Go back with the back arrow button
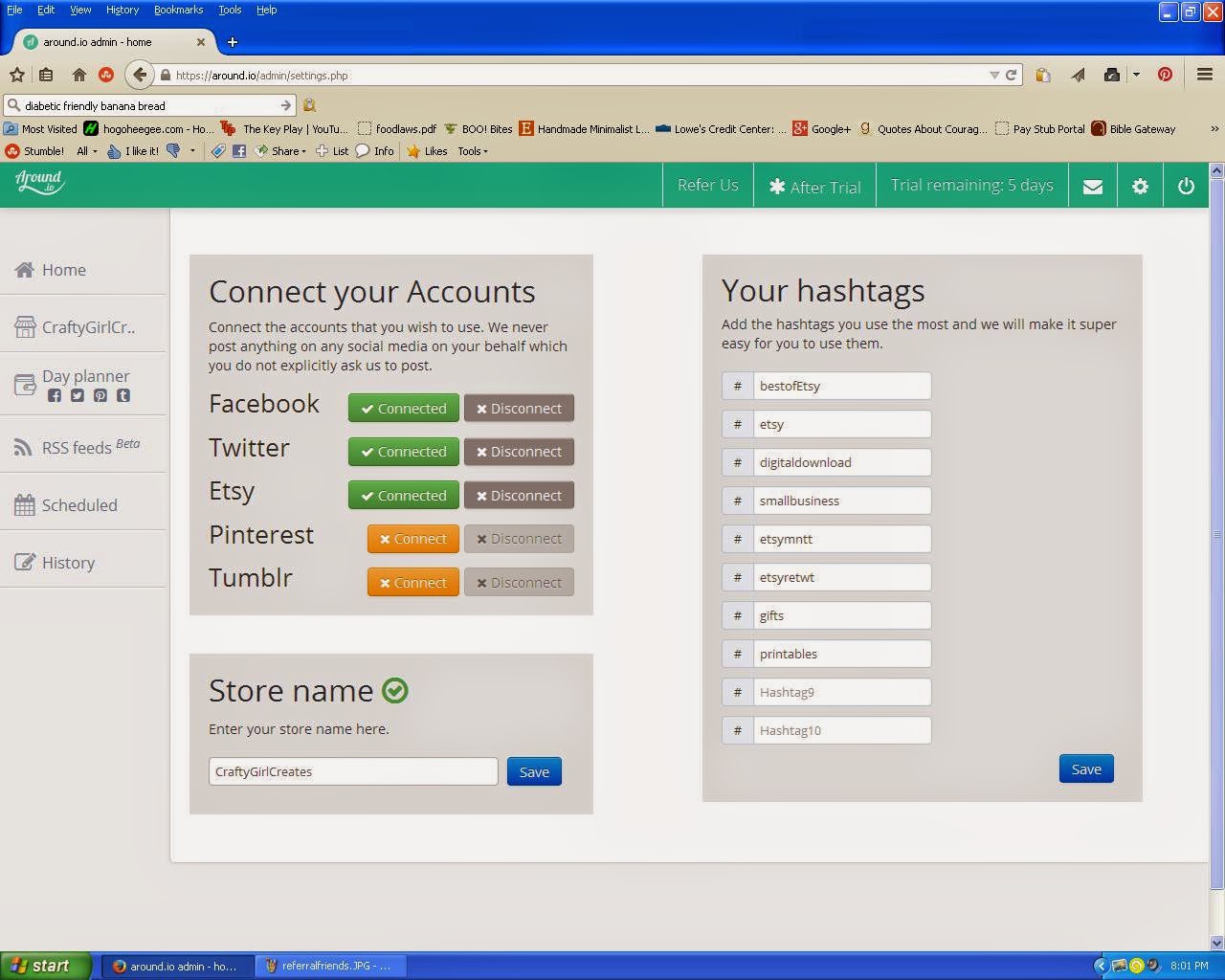This screenshot has width=1225, height=980. coord(140,75)
